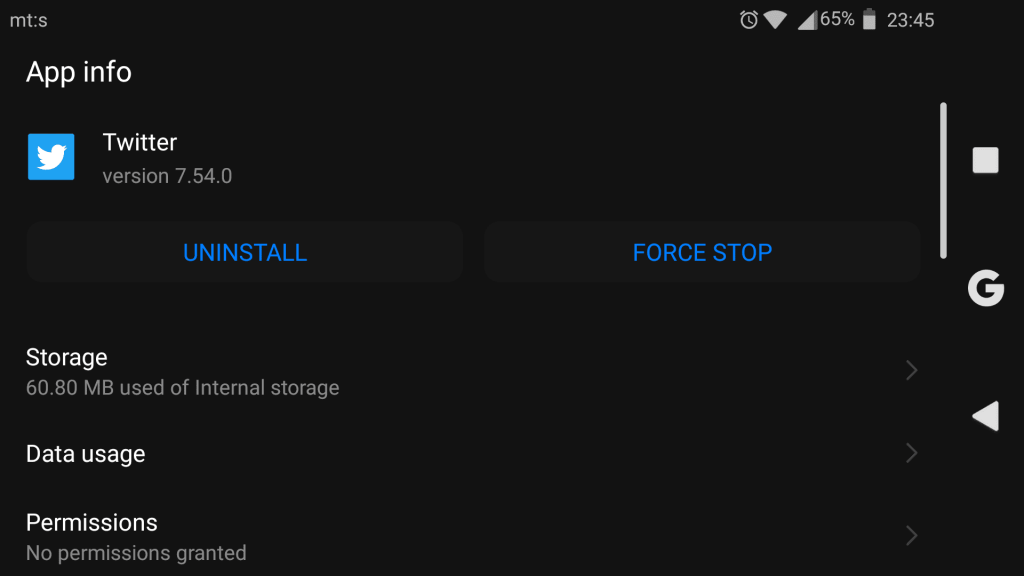The image size is (1024, 576).
Task: Open the Storage settings entry
Action: click(x=473, y=372)
